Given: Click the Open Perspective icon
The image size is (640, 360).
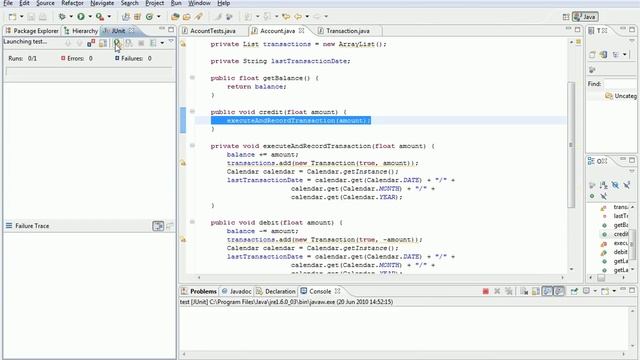Looking at the screenshot, I should pos(566,17).
